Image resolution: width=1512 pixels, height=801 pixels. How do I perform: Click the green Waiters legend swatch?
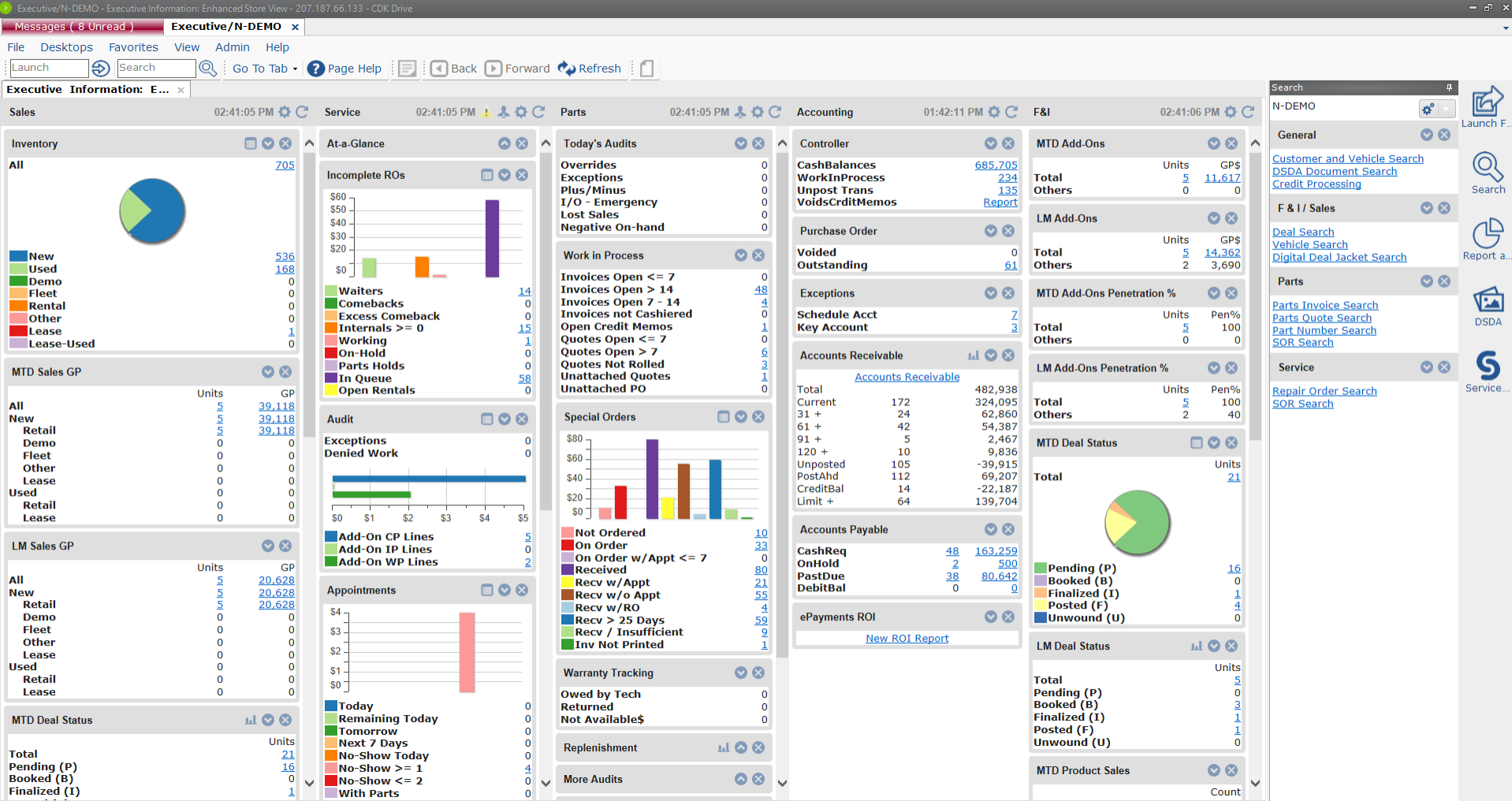332,291
